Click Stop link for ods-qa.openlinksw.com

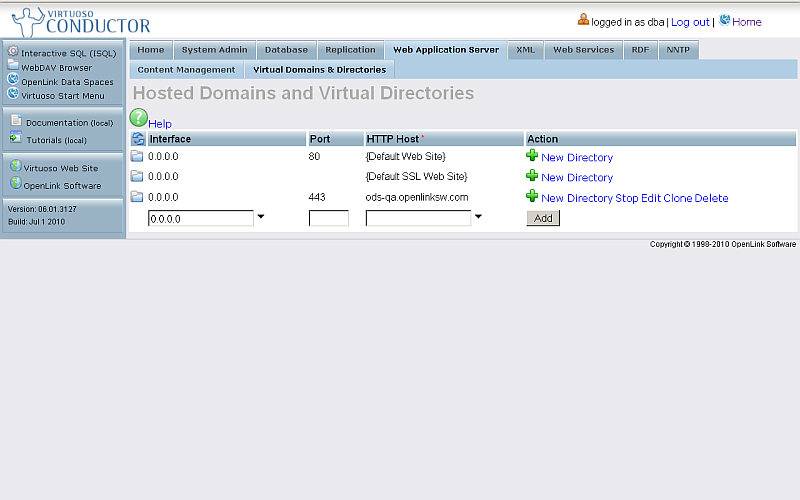(626, 198)
